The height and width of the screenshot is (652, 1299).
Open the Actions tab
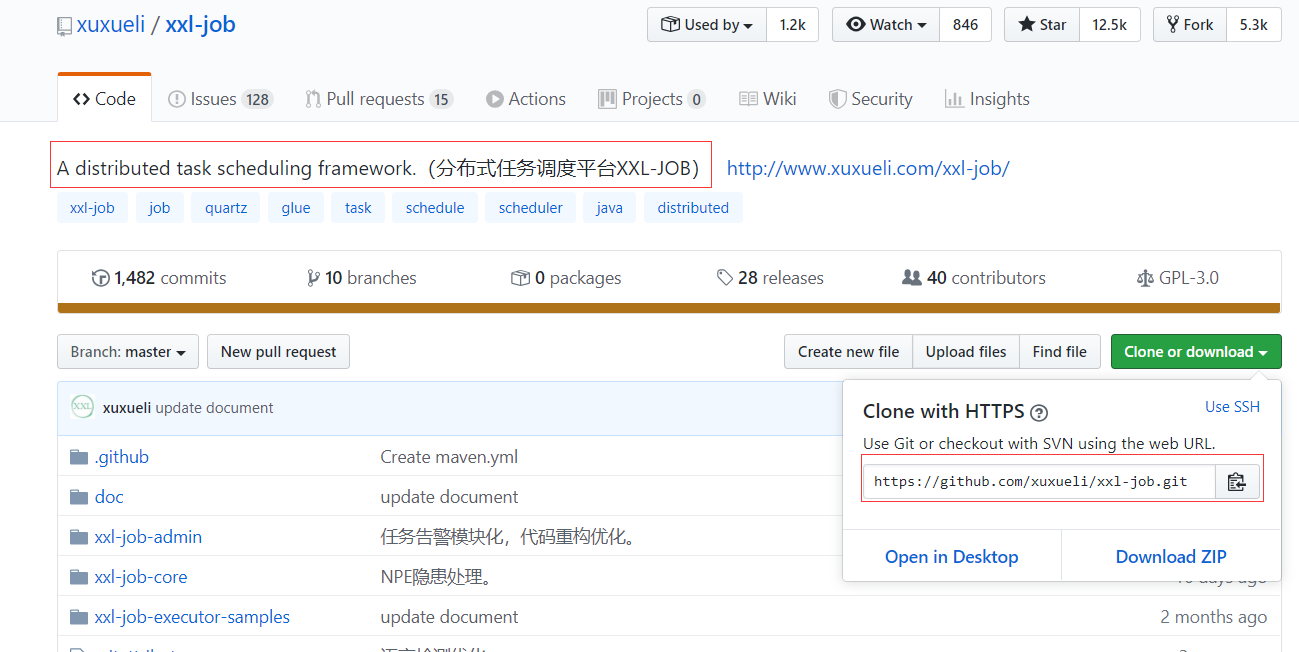[526, 98]
